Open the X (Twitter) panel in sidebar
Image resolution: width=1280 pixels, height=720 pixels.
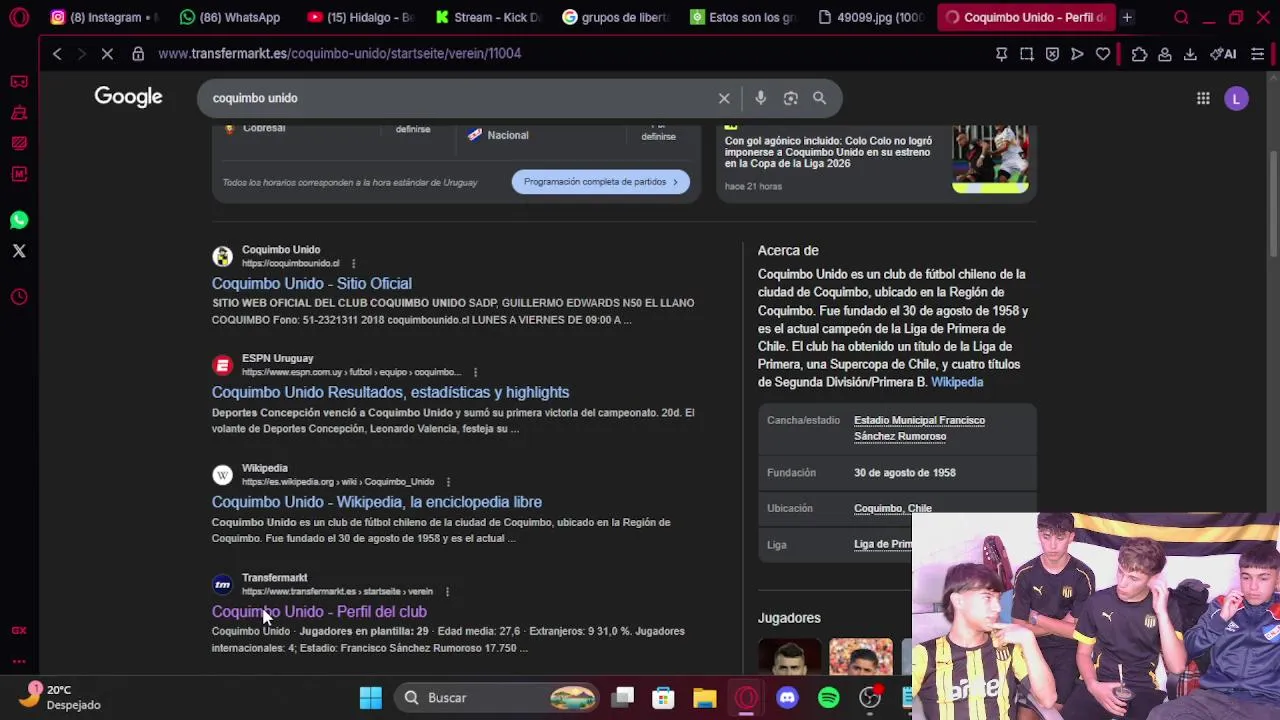19,251
